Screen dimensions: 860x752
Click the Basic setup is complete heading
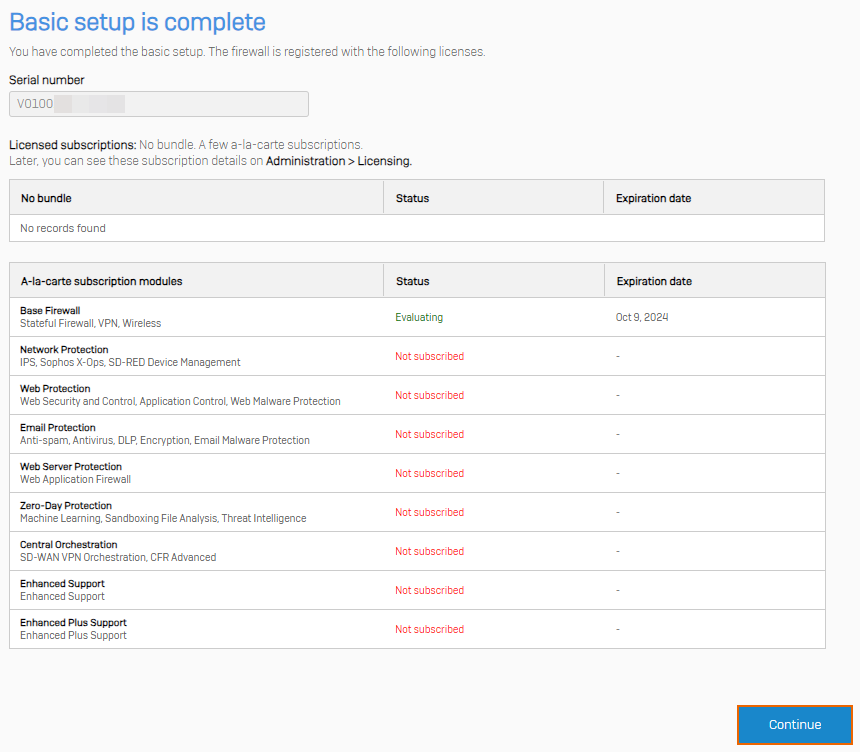pos(137,21)
